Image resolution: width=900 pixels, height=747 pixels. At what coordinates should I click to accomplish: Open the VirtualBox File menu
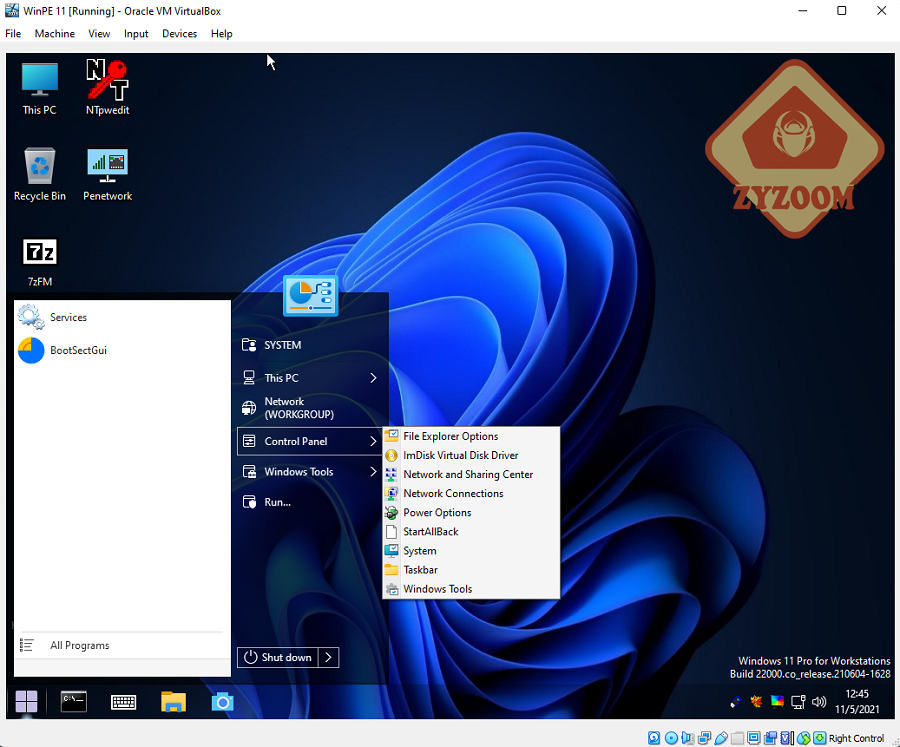coord(13,34)
